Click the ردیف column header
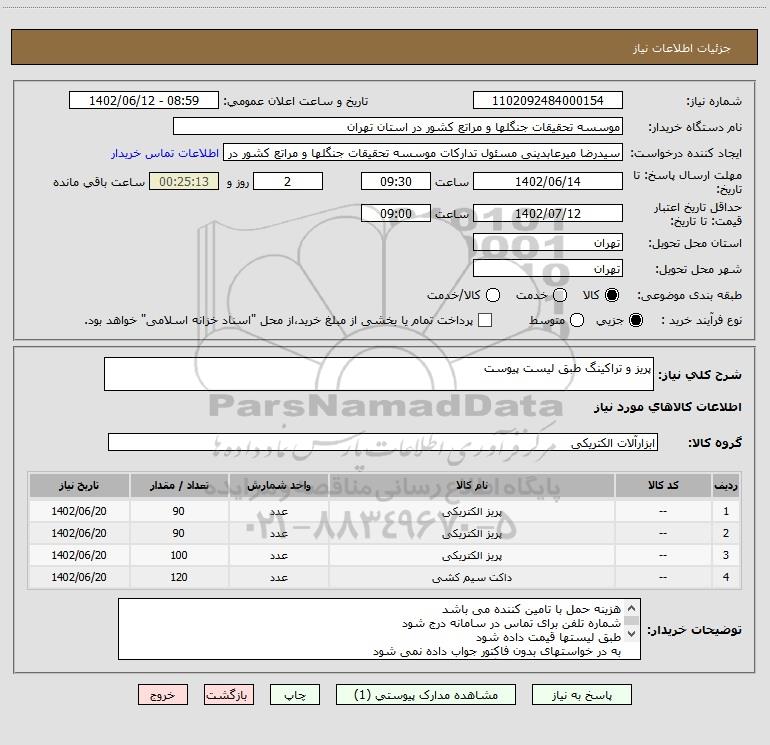The width and height of the screenshot is (770, 745). click(x=726, y=486)
